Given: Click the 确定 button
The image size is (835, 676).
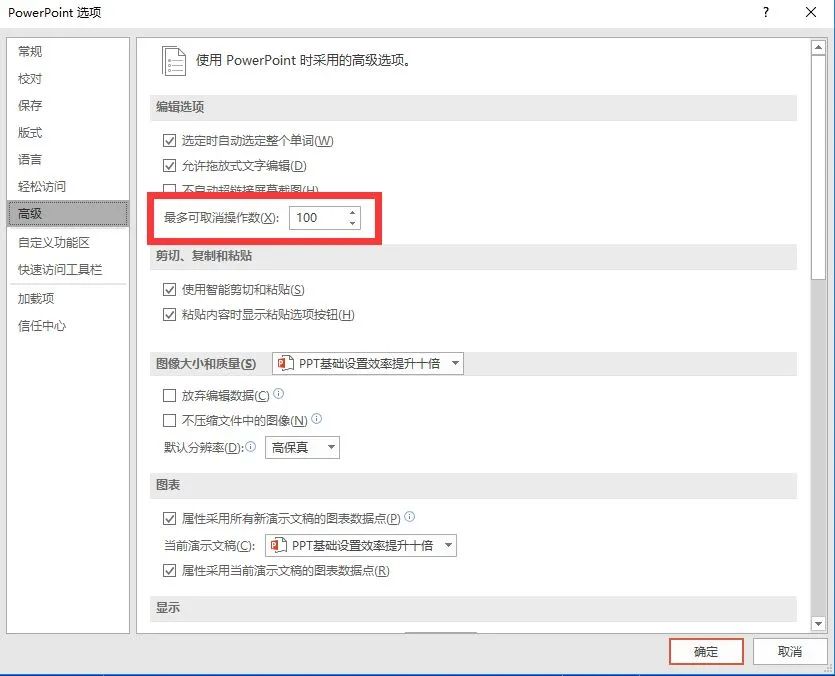Looking at the screenshot, I should coord(705,651).
